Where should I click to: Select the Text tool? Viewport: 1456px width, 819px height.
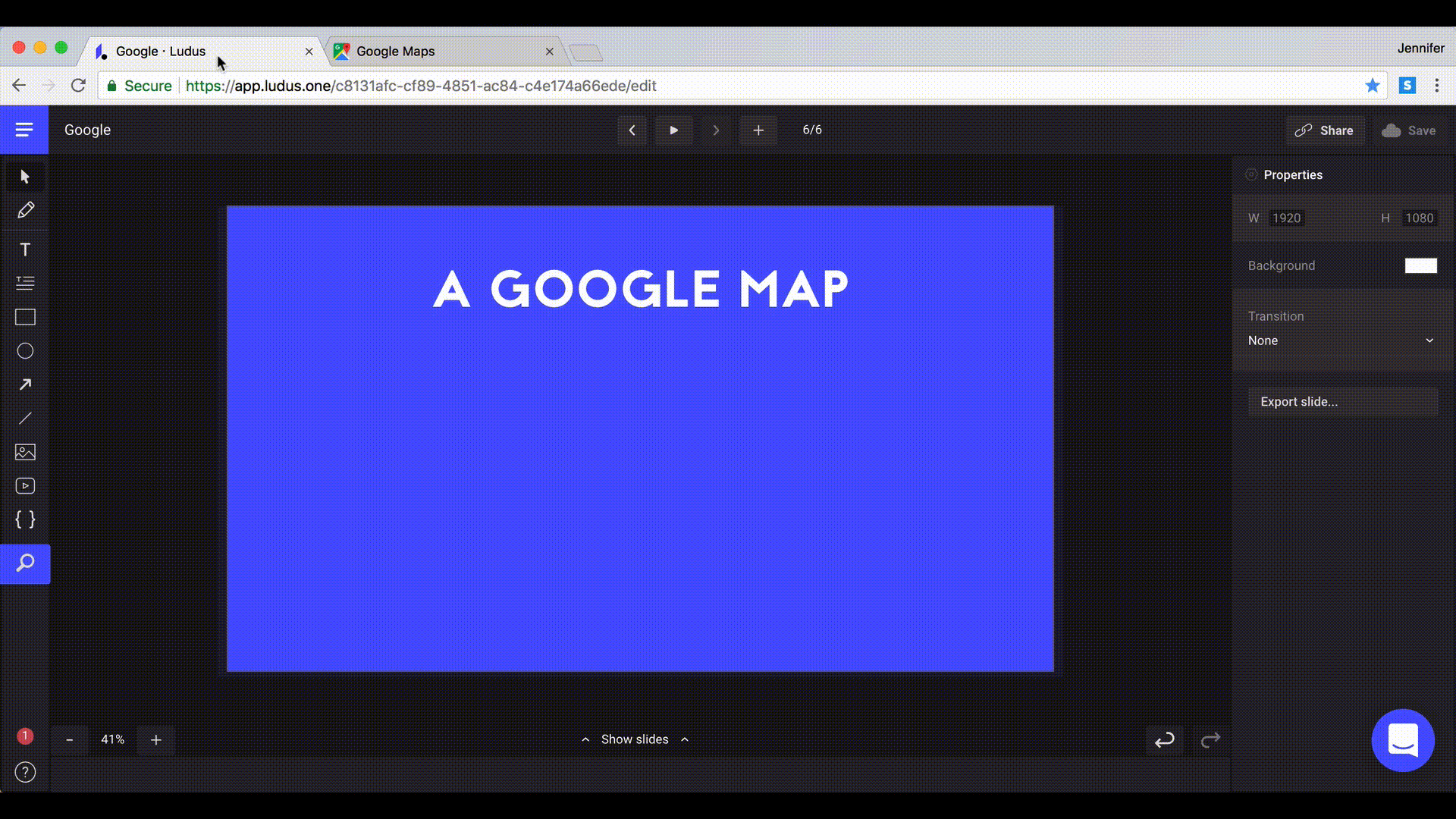click(x=25, y=249)
